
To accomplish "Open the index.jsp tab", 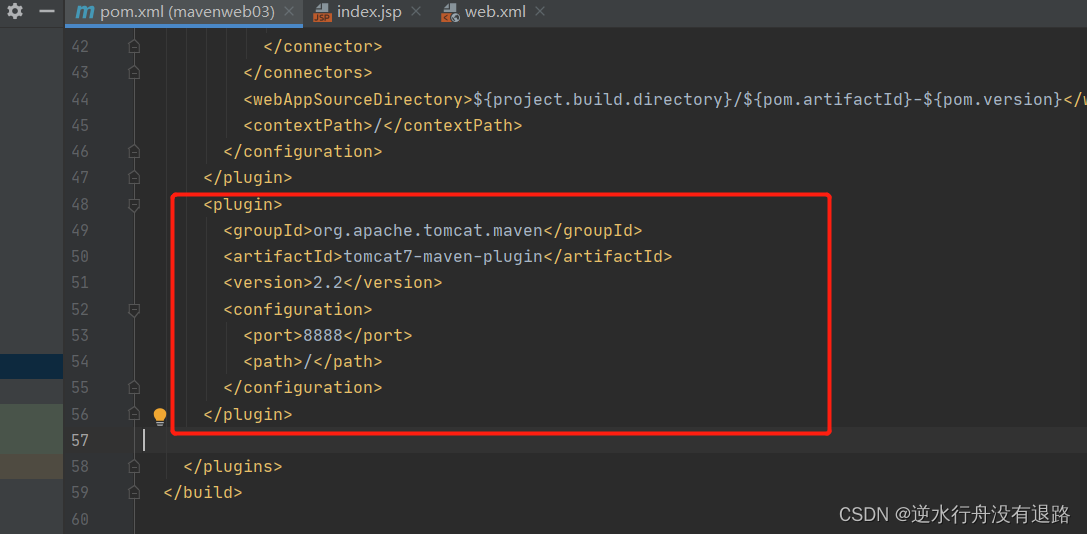I will pos(369,12).
